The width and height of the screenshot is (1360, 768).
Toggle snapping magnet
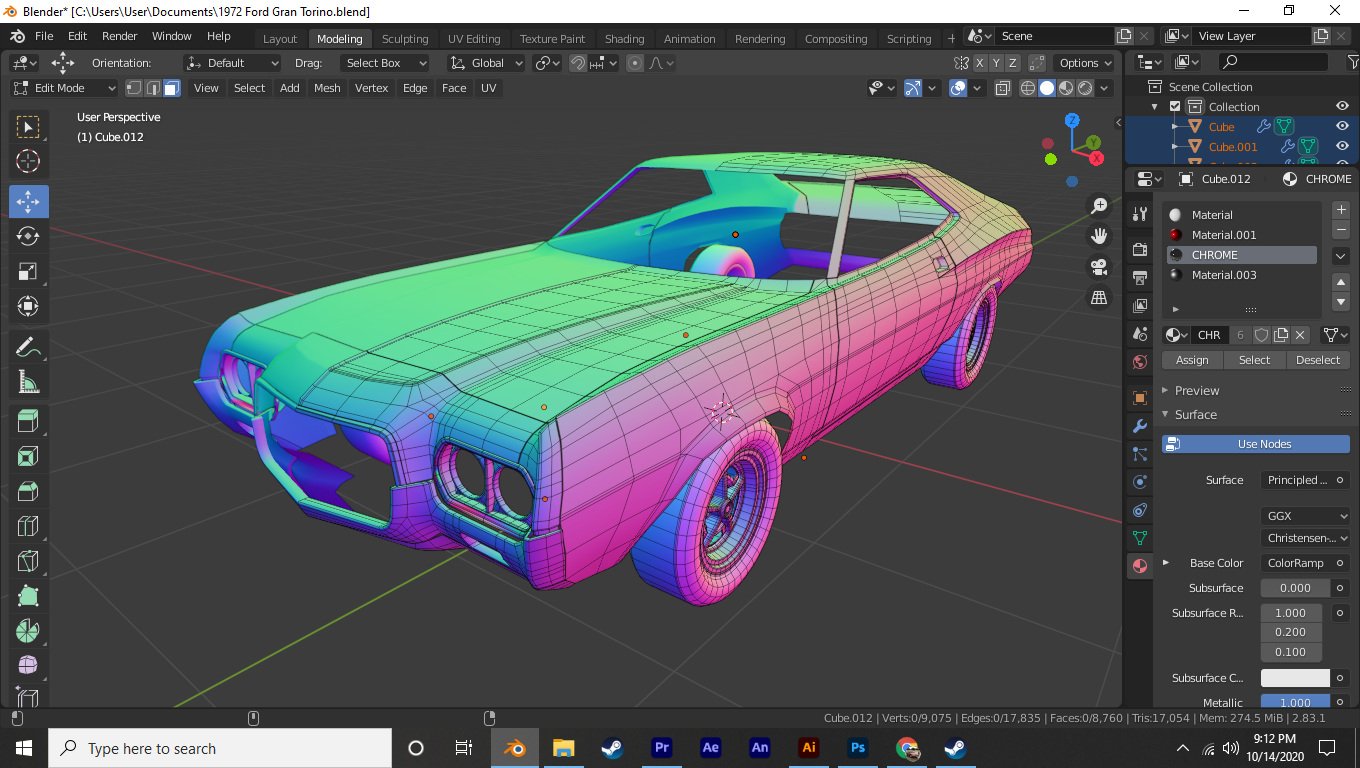[578, 63]
